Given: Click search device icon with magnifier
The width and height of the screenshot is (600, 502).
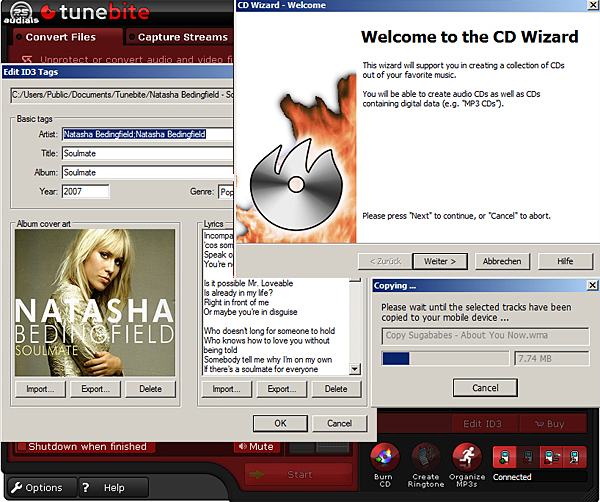Looking at the screenshot, I should click(x=575, y=457).
